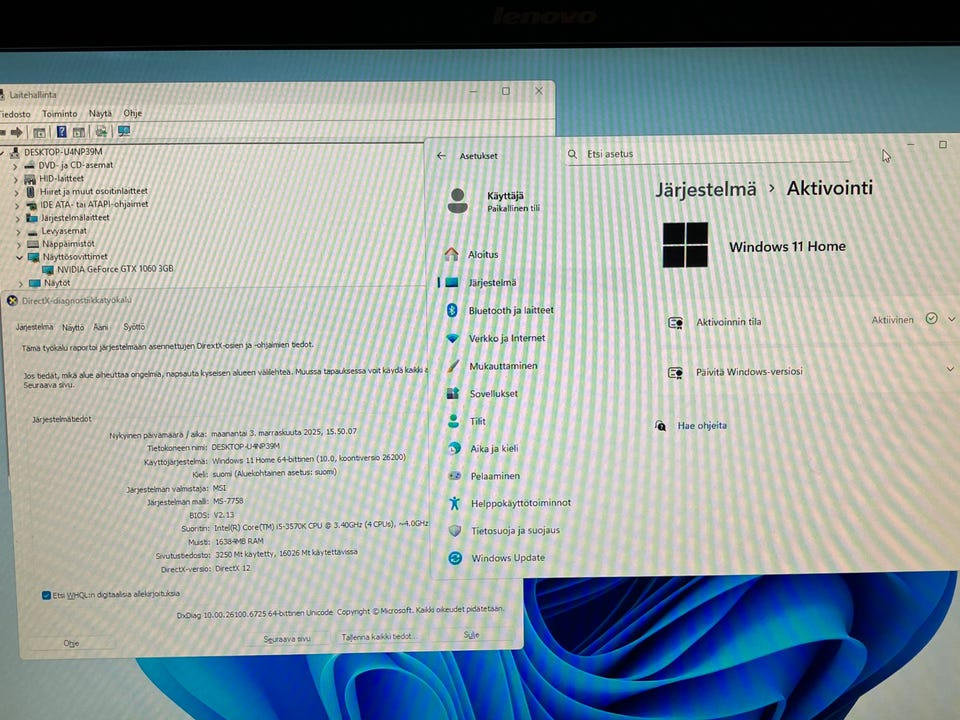Click the Hae ohjeita help icon
The height and width of the screenshot is (720, 960).
point(661,426)
